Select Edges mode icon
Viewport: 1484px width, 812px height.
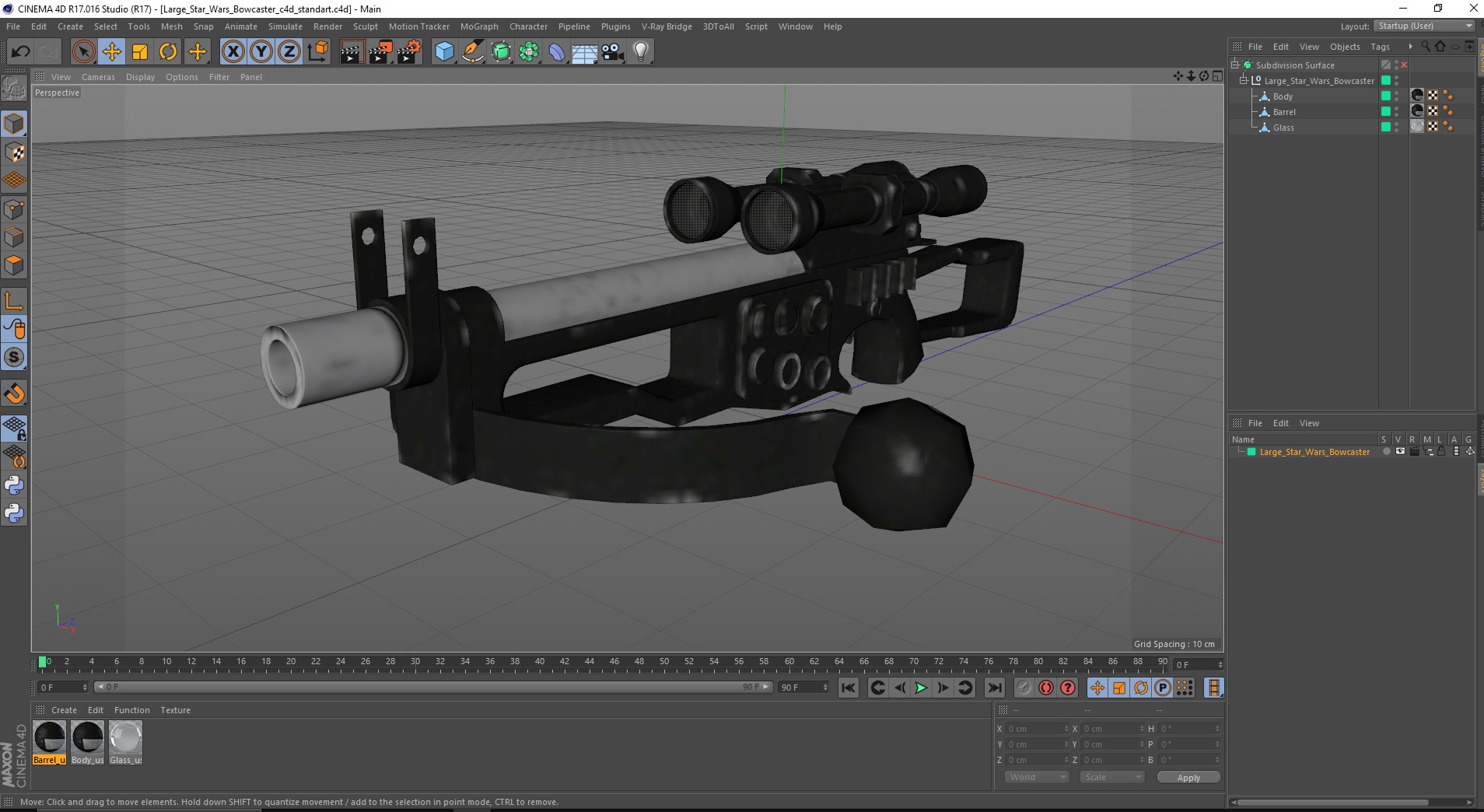(14, 237)
